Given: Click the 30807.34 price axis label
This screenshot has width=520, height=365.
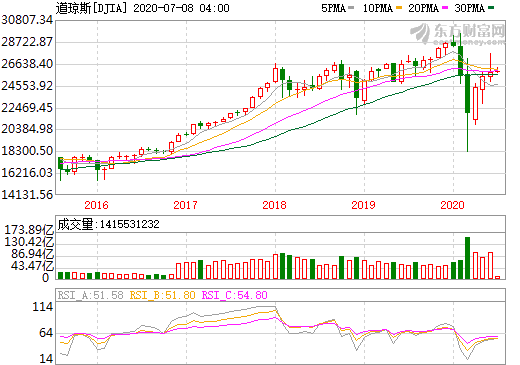Looking at the screenshot, I should pos(27,20).
